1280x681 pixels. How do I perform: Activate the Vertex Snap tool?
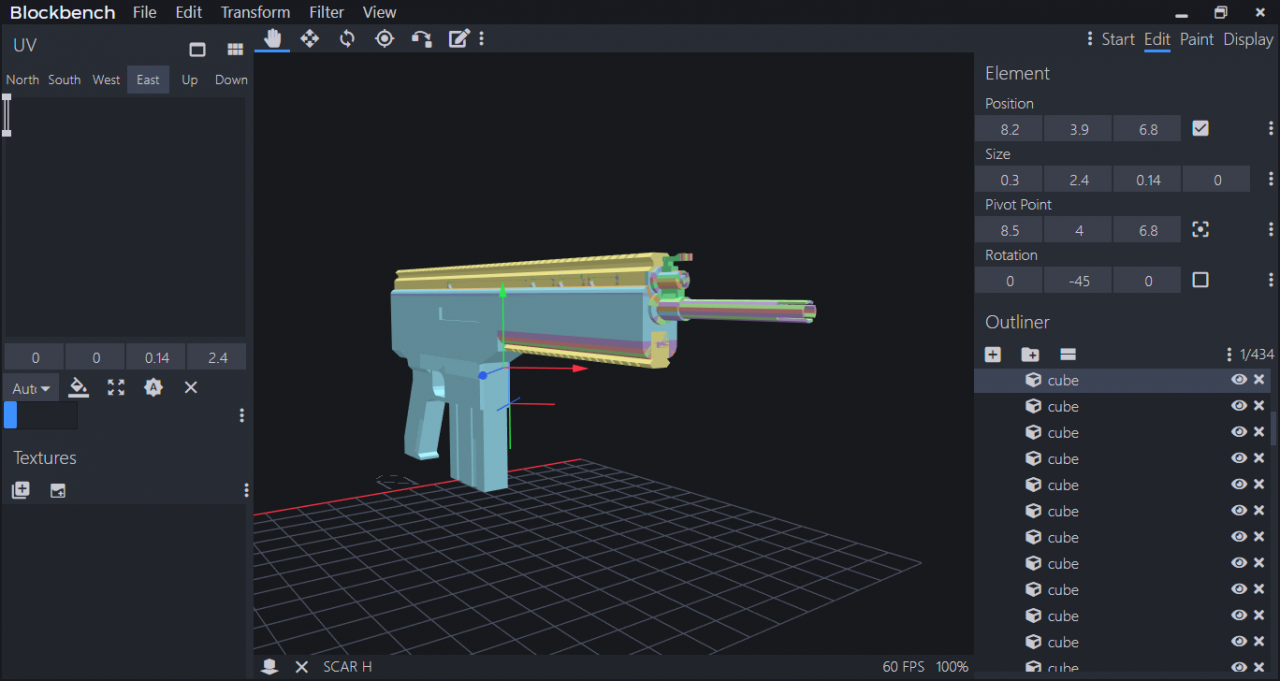(x=421, y=38)
